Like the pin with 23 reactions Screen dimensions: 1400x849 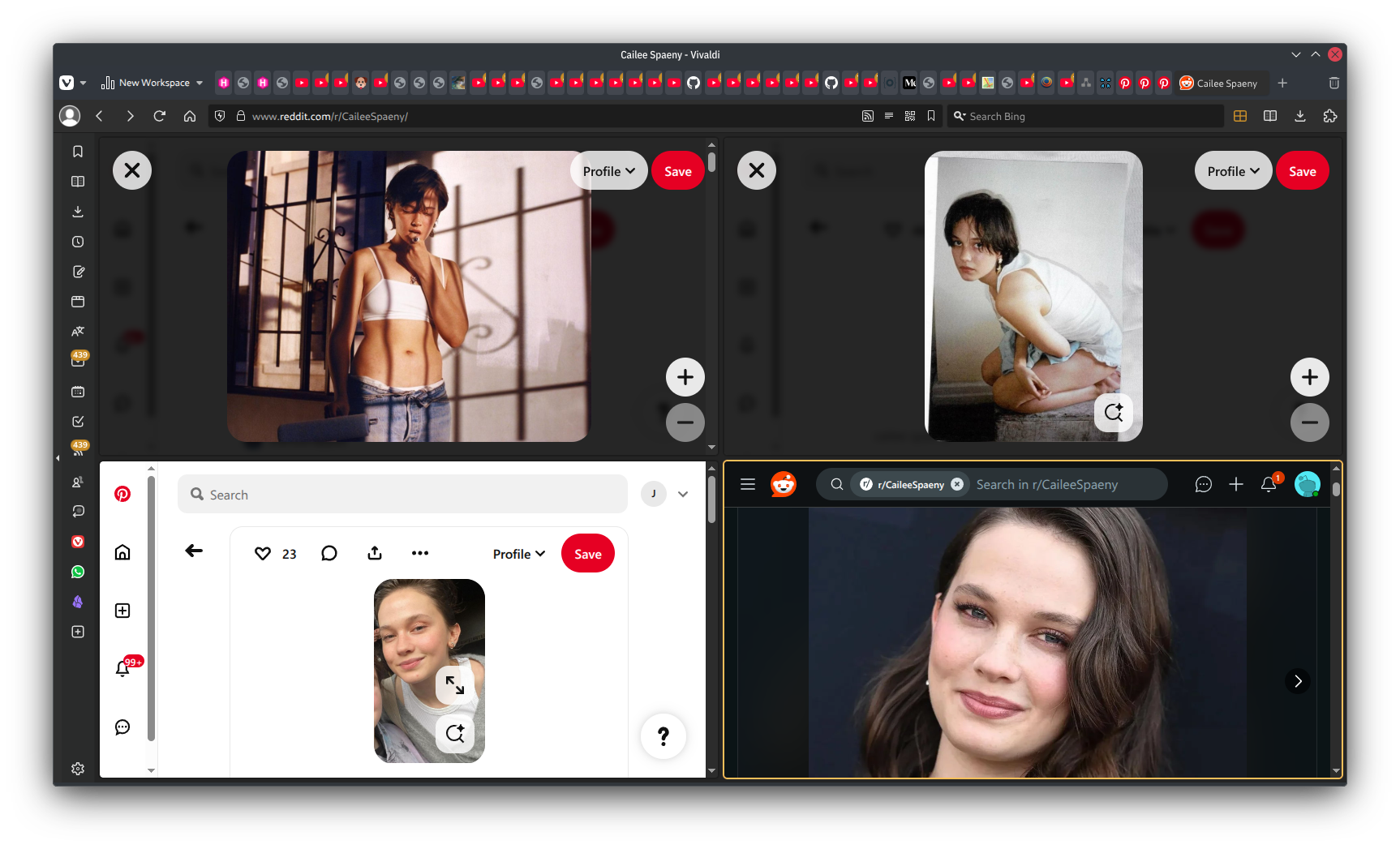pos(263,554)
